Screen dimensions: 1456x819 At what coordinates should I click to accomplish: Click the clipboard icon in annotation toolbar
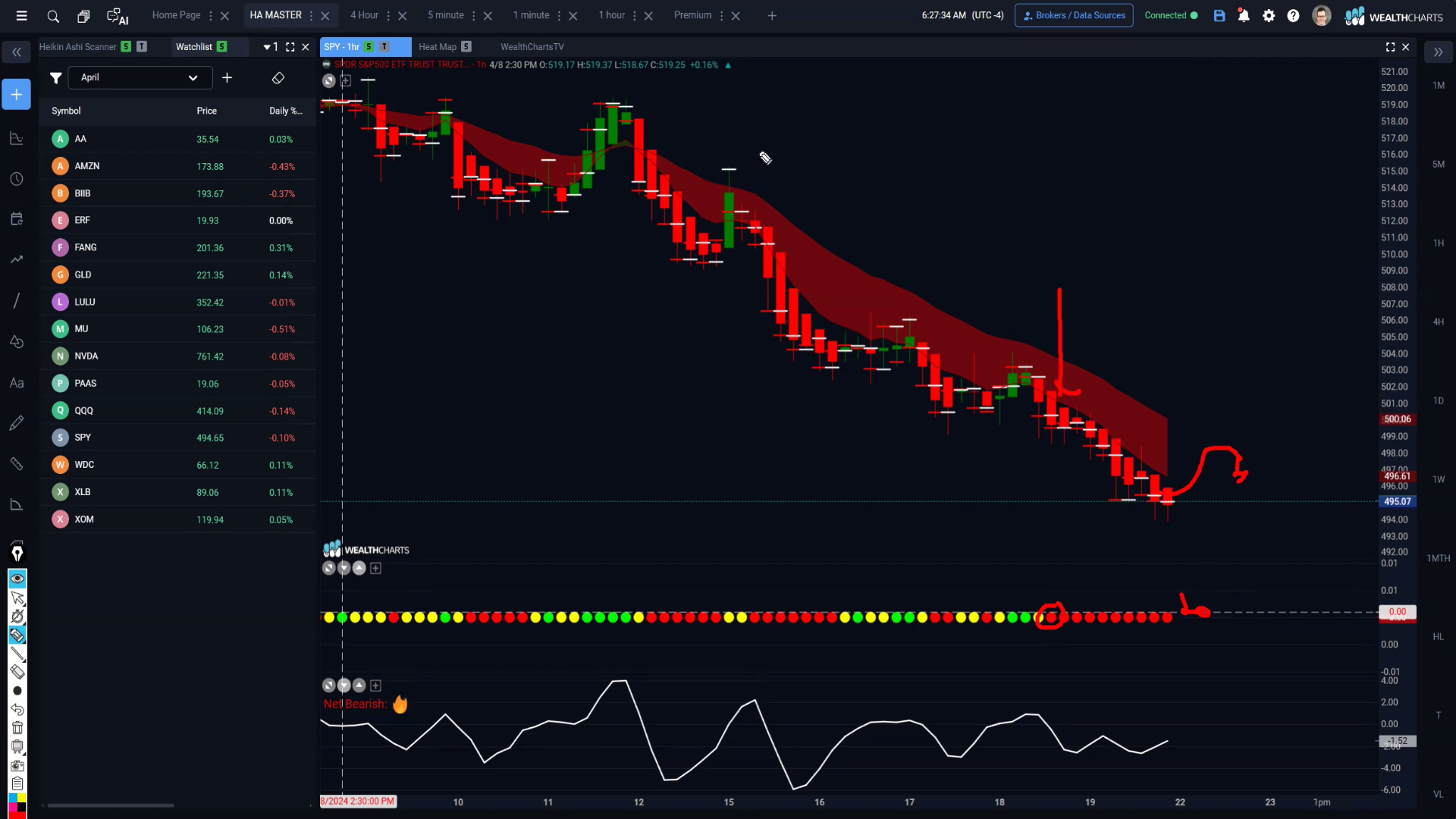[17, 783]
